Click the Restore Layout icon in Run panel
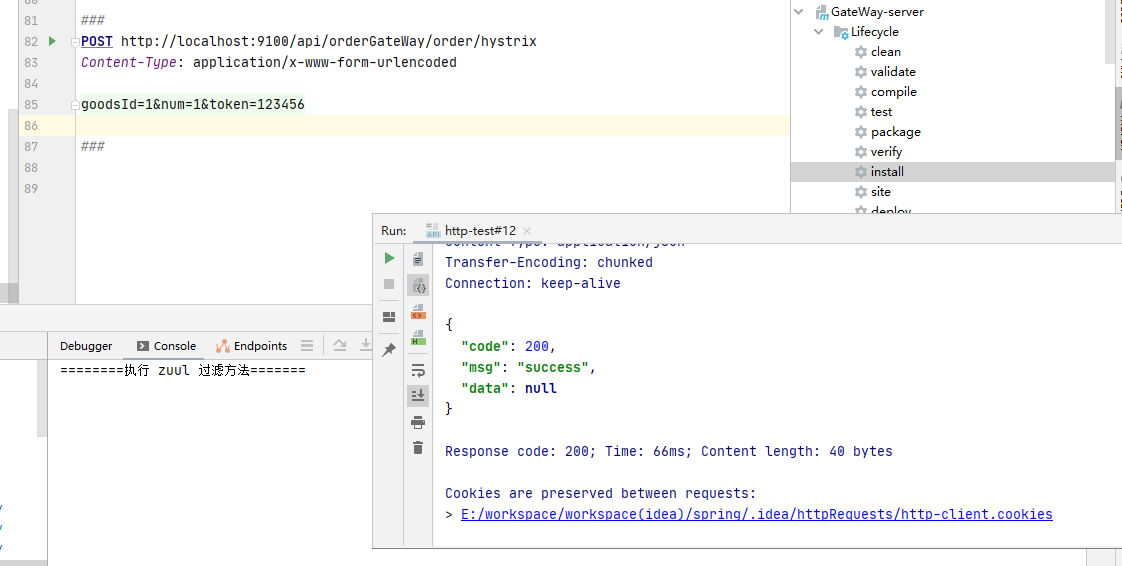 click(389, 317)
